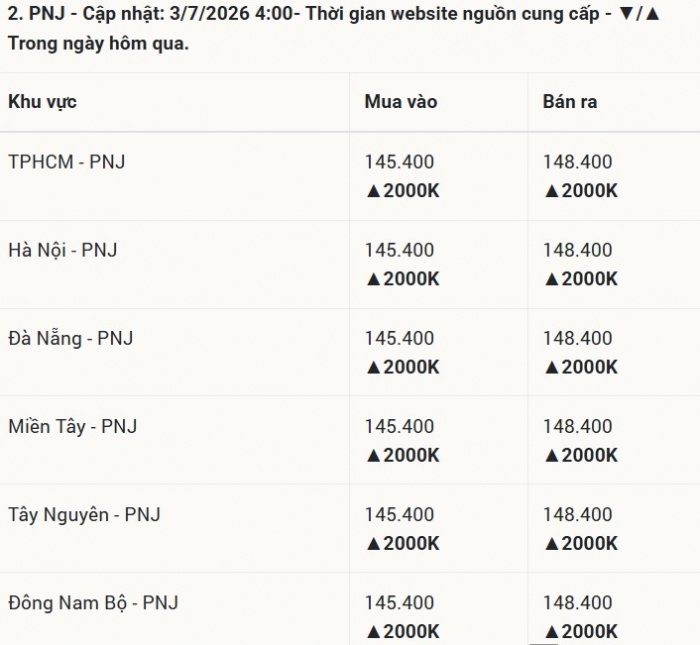This screenshot has height=645, width=700.
Task: Select the Đà Nẵng - PNJ row label
Action: pyautogui.click(x=71, y=338)
